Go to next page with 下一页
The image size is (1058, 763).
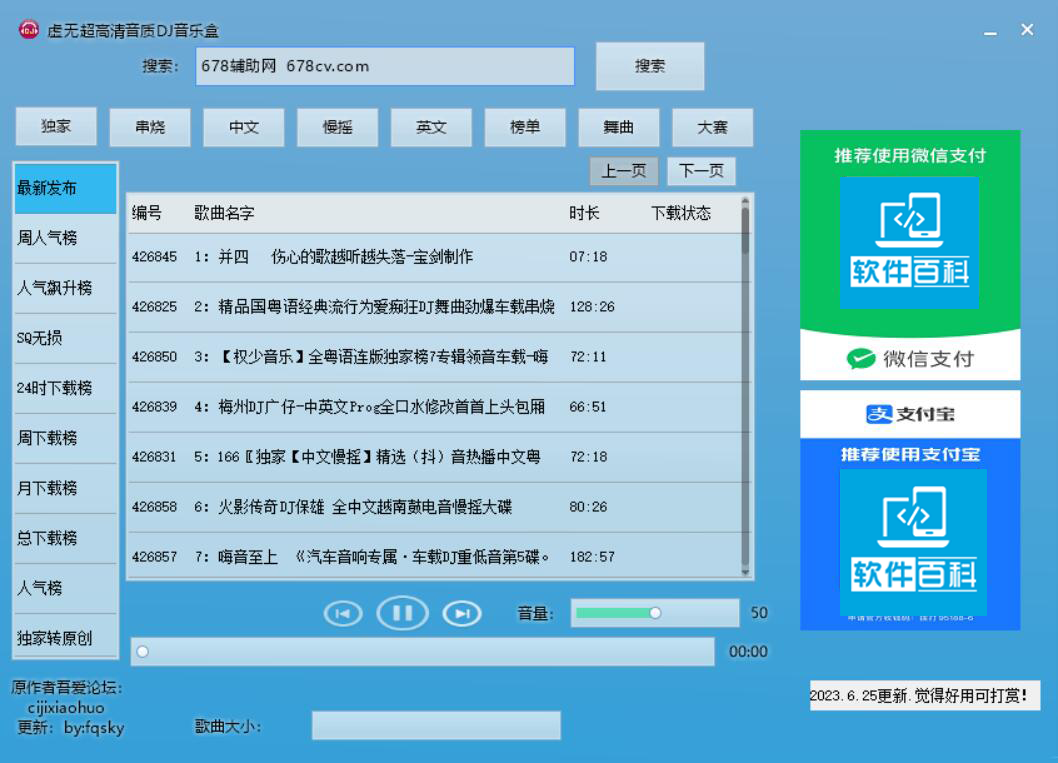click(701, 171)
